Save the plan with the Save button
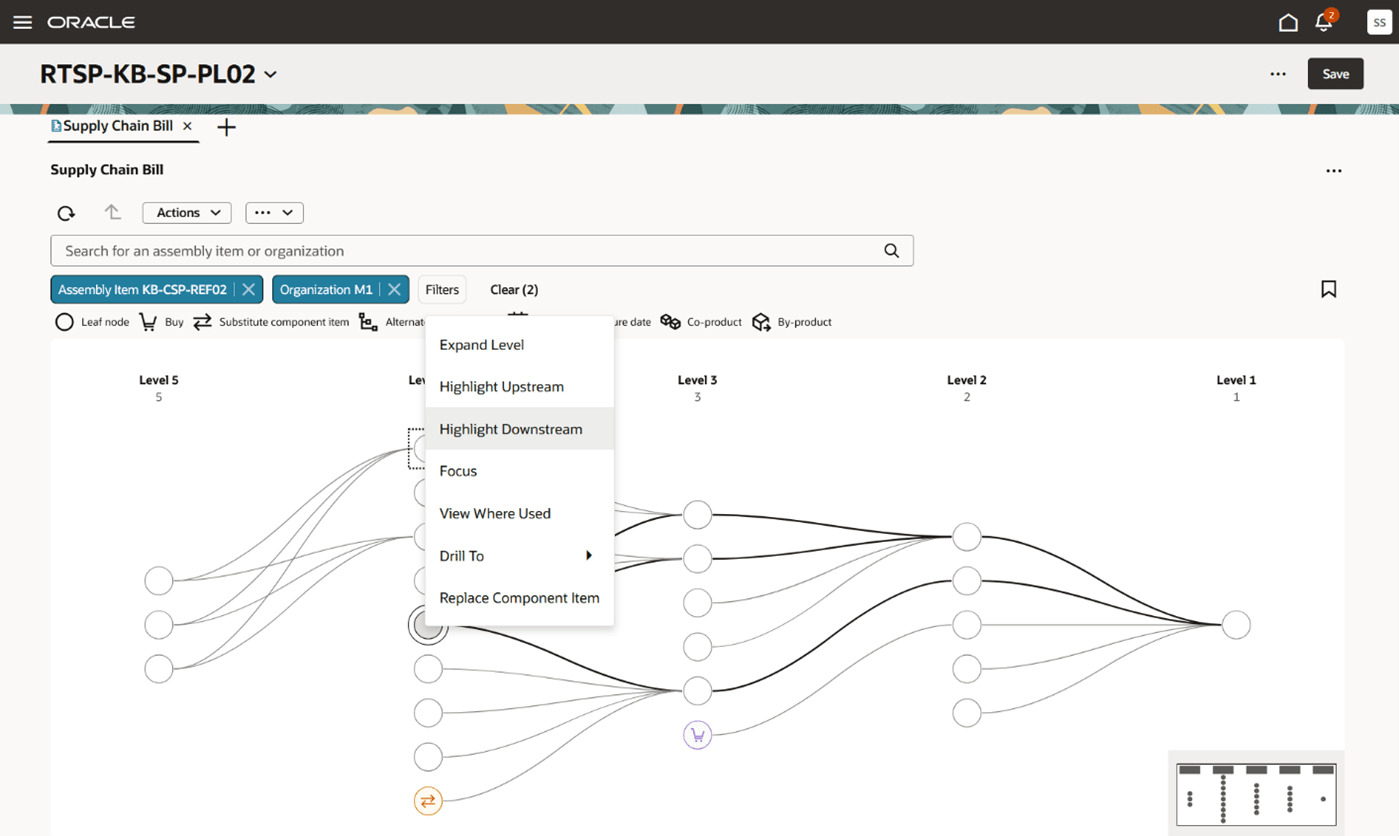1399x836 pixels. [x=1336, y=74]
